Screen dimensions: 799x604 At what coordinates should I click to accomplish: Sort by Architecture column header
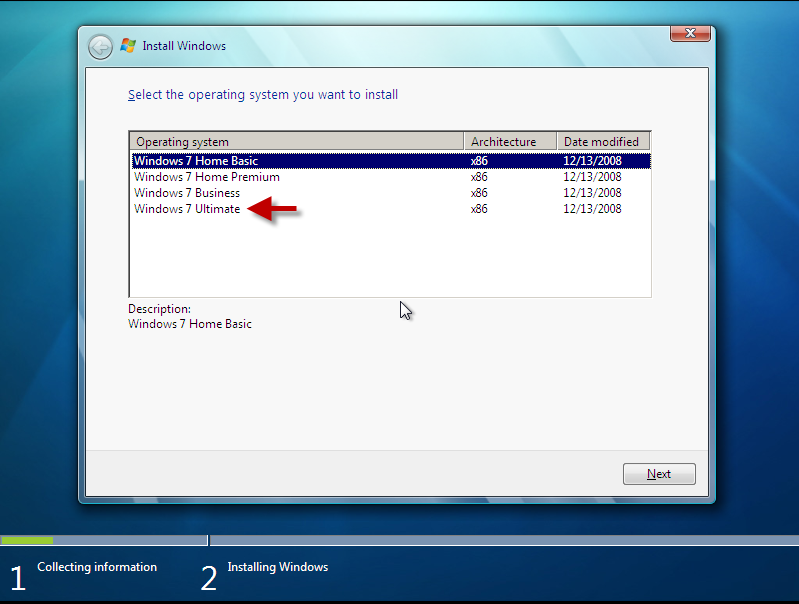coord(510,141)
